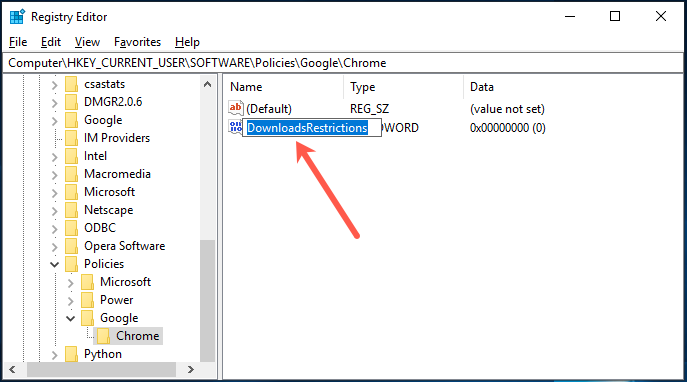Expand the top-level Microsoft key
Viewport: 687px width, 382px height.
54,192
